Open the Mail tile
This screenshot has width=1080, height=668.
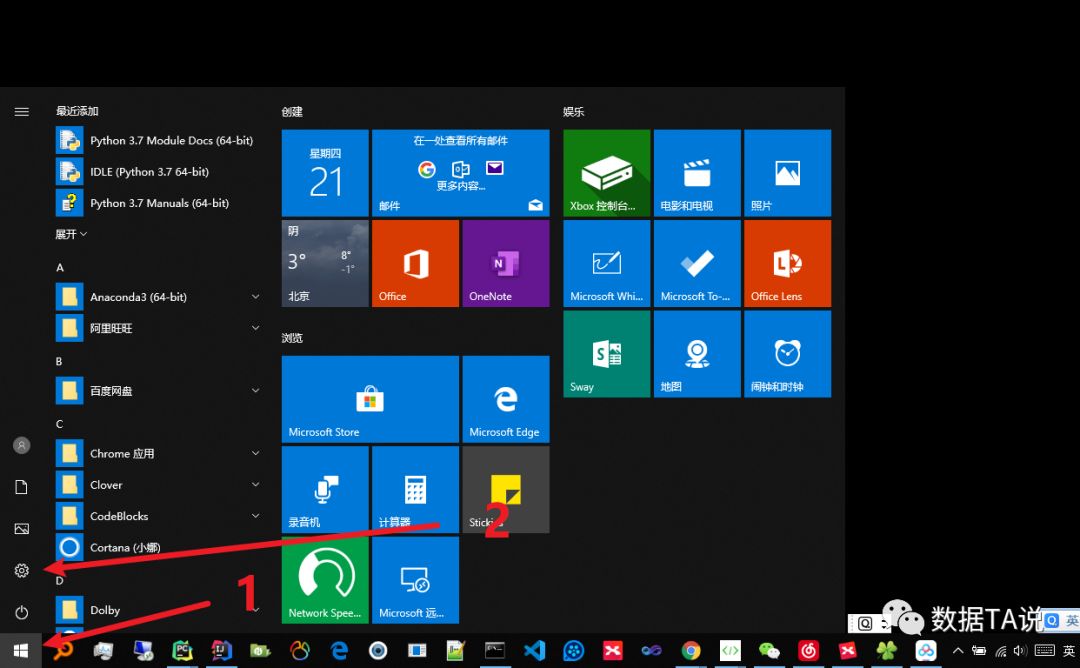pyautogui.click(x=461, y=173)
